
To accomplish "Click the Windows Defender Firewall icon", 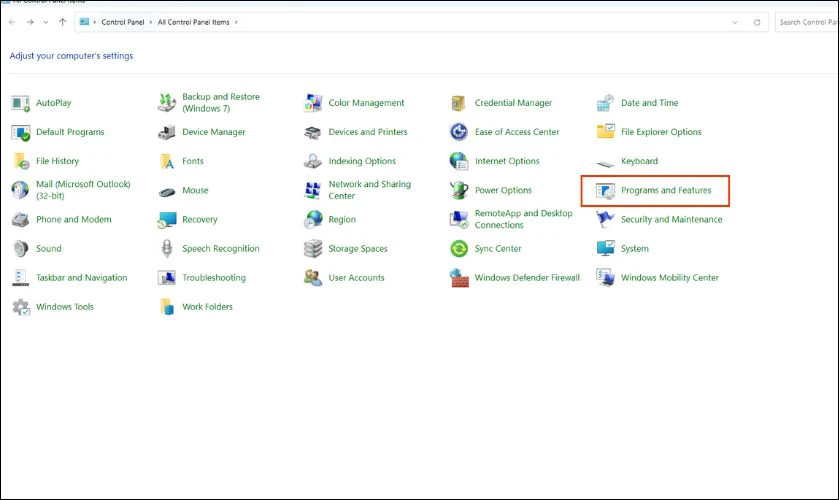I will tap(459, 278).
